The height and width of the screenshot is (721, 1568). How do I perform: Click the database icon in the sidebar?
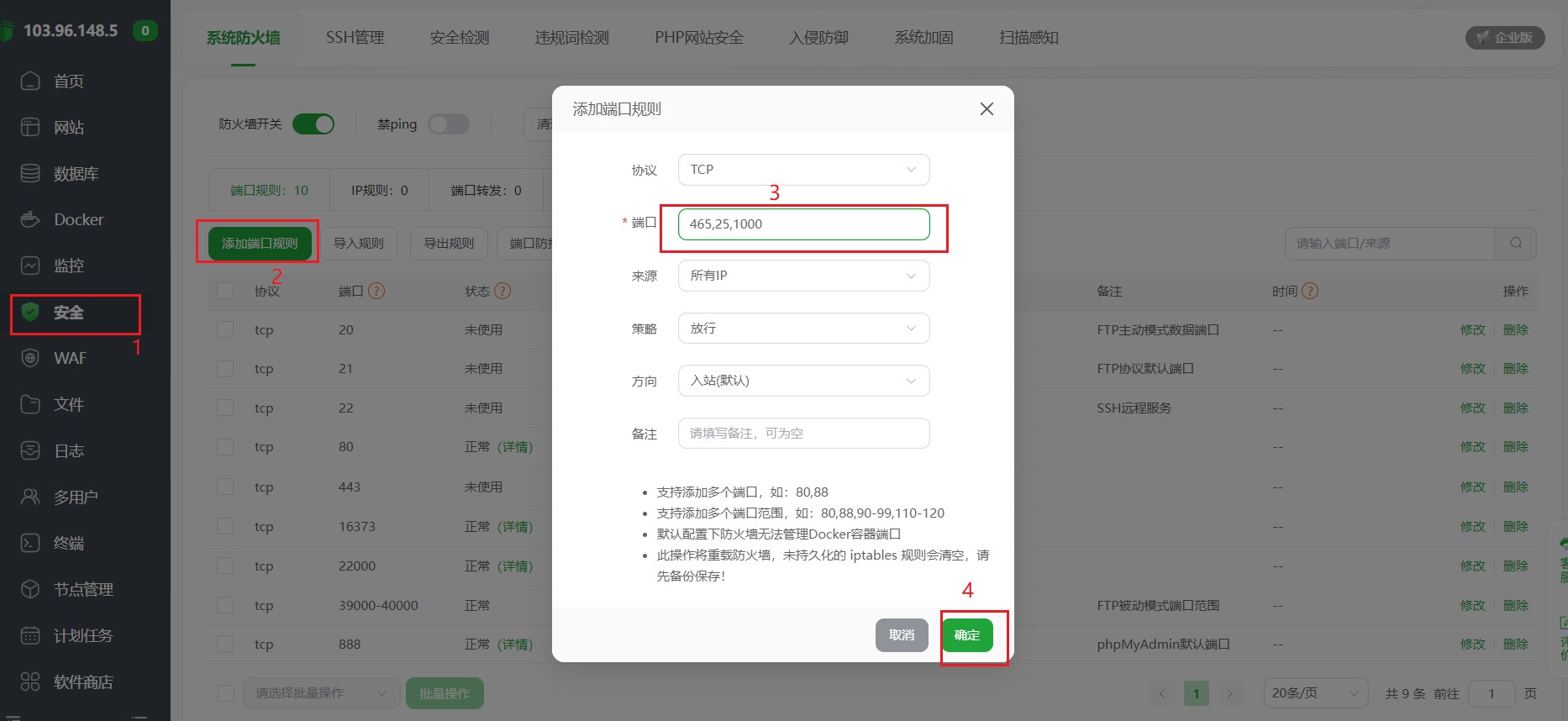(30, 173)
